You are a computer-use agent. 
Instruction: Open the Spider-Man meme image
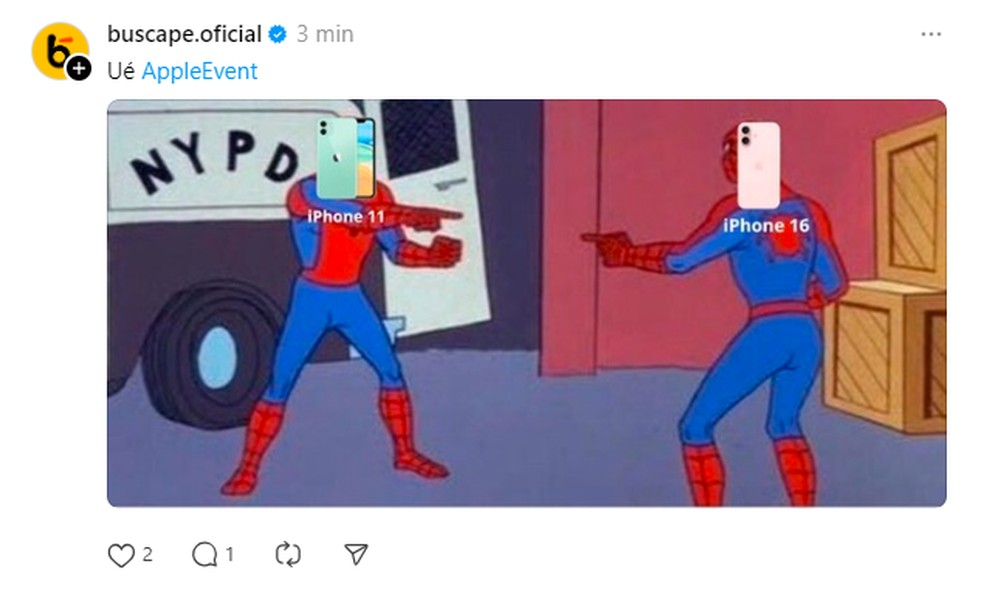pos(527,303)
